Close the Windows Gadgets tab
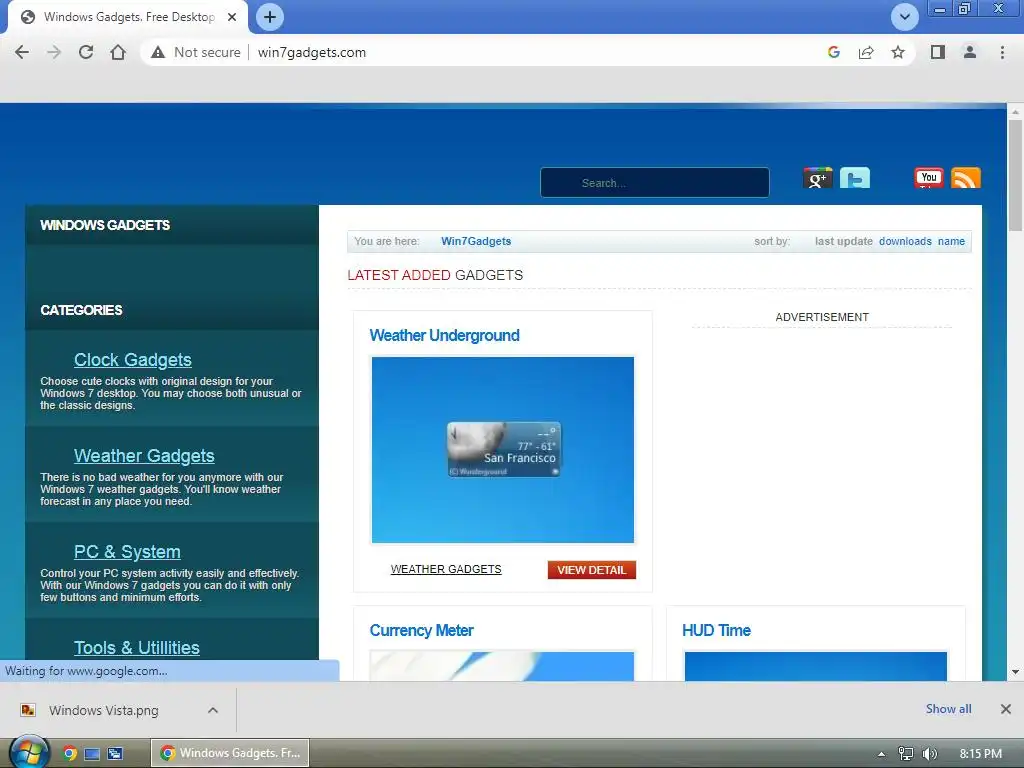Screen dimensions: 1024x768 (232, 17)
